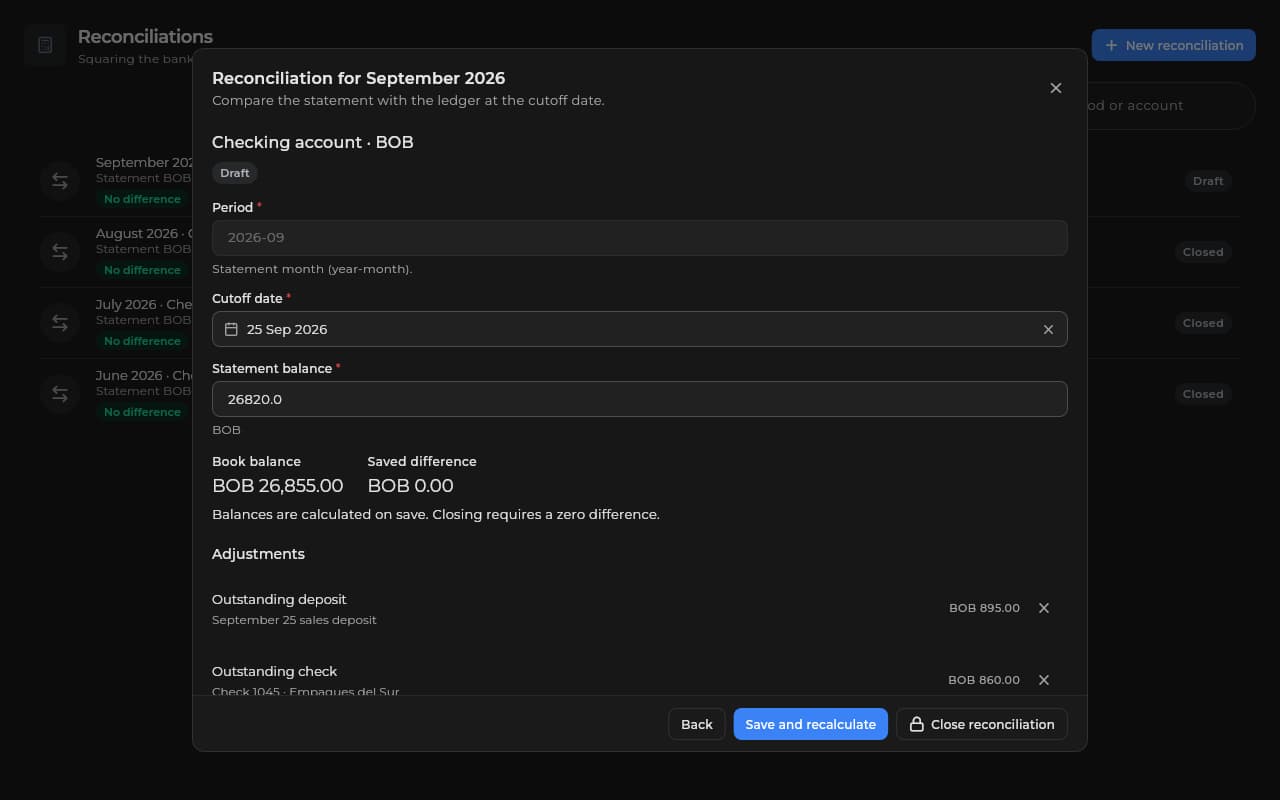The width and height of the screenshot is (1280, 800).
Task: Click the Period field showing 2026-09
Action: (x=640, y=238)
